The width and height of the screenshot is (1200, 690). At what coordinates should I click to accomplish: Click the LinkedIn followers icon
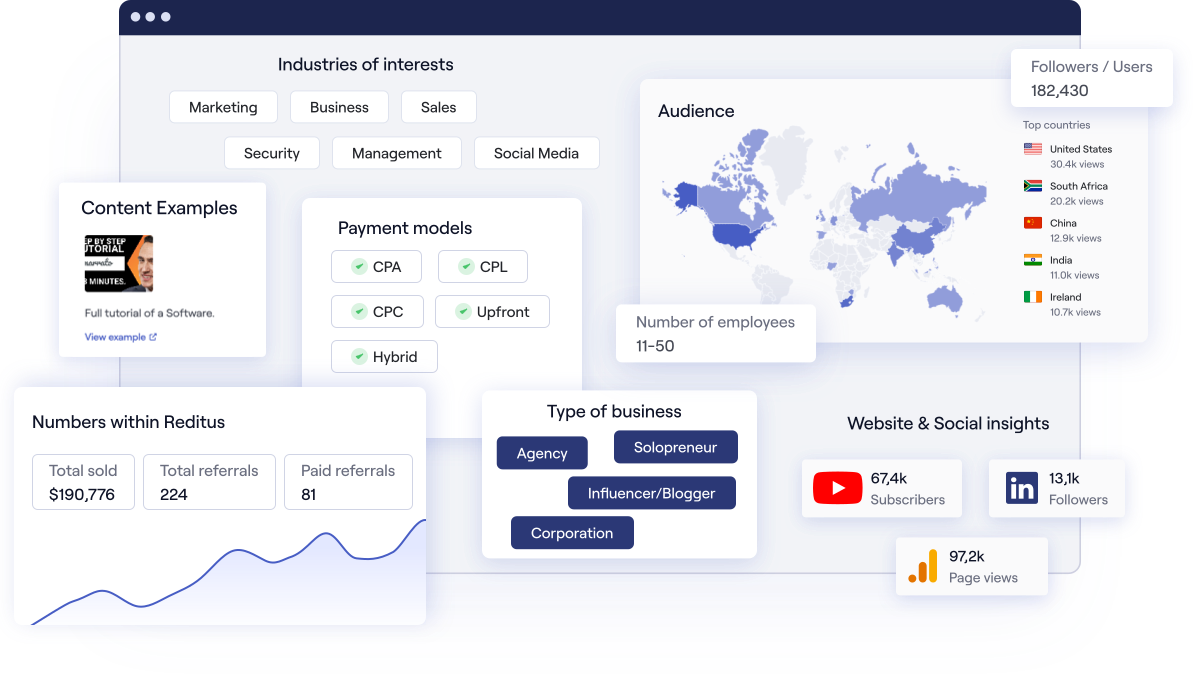click(1022, 488)
